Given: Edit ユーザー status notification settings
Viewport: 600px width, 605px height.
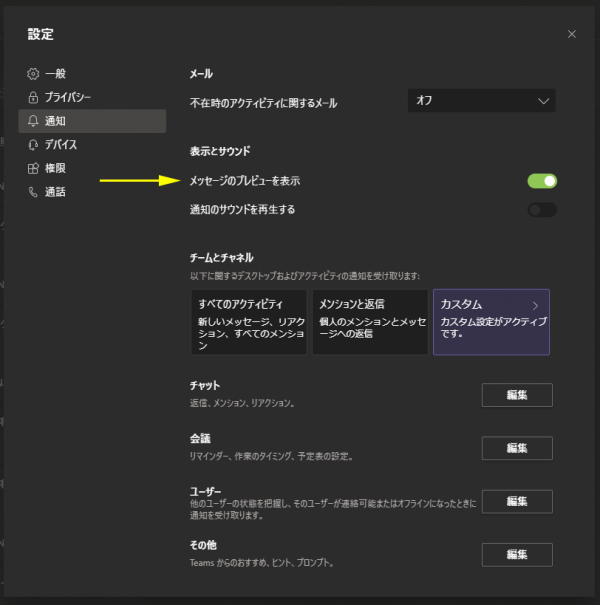Looking at the screenshot, I should [516, 501].
